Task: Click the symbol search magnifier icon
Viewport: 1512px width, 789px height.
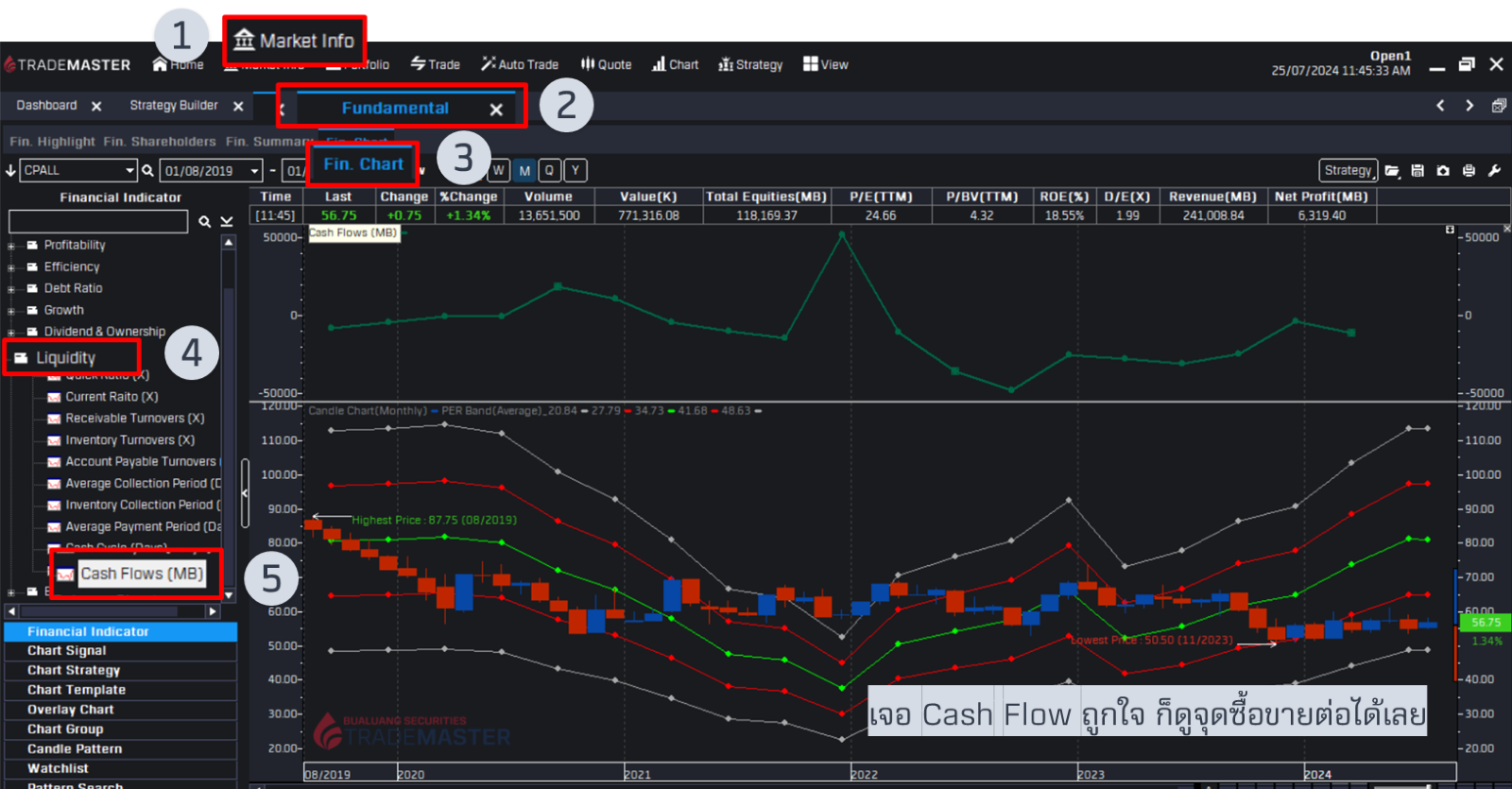Action: click(147, 171)
